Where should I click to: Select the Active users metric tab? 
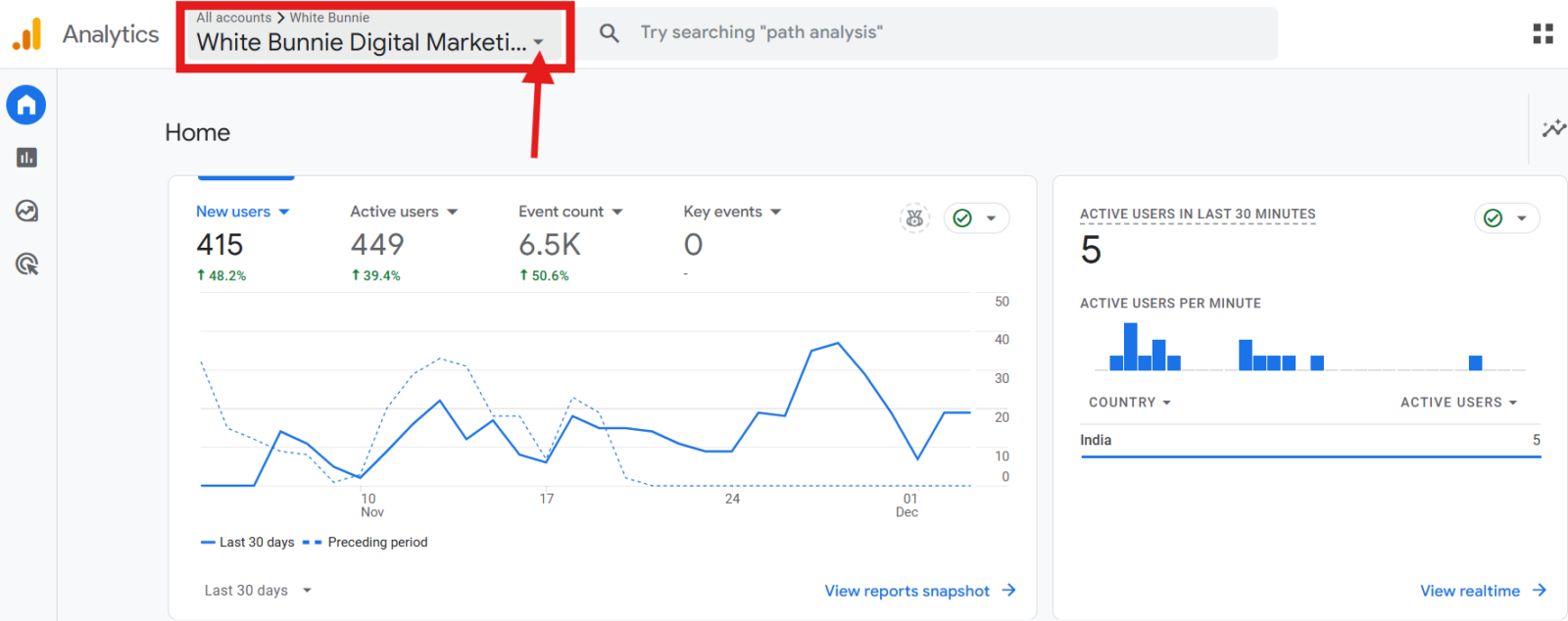404,212
